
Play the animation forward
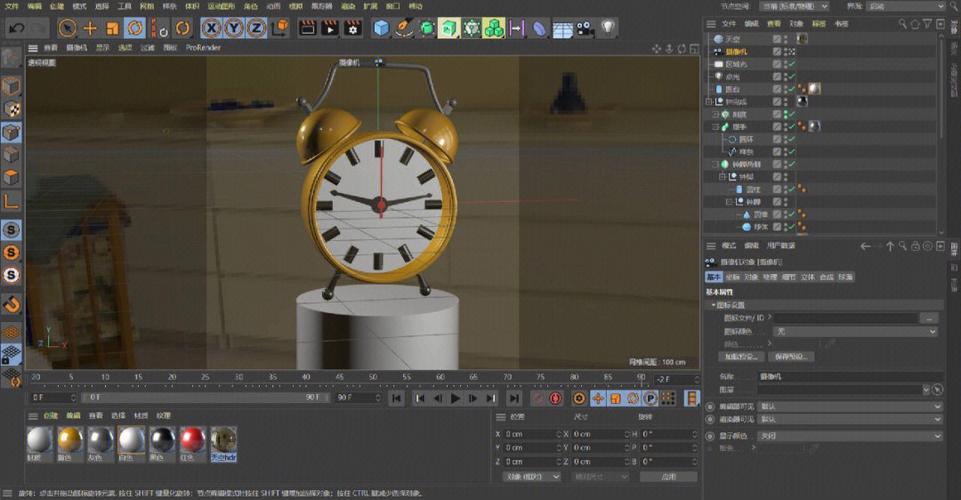pos(455,398)
